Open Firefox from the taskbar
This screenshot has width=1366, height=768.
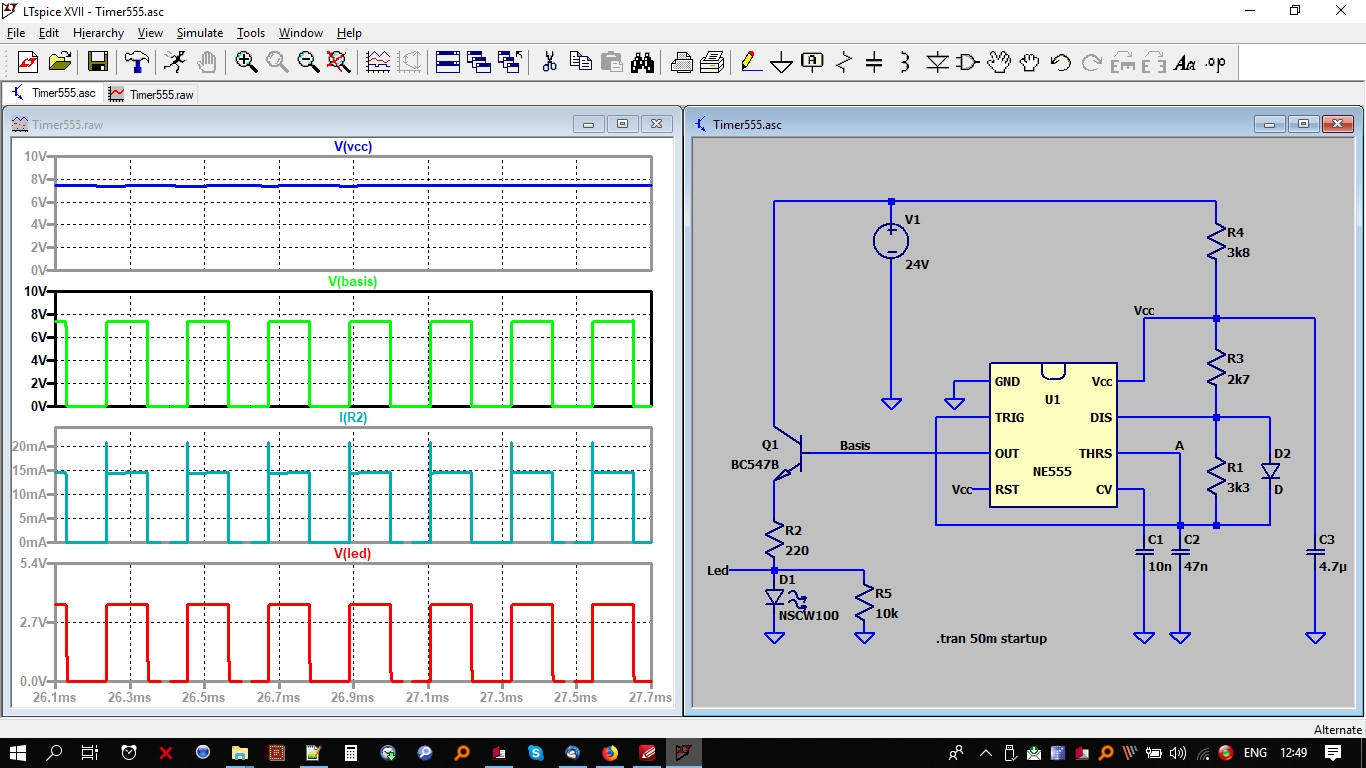tap(610, 752)
